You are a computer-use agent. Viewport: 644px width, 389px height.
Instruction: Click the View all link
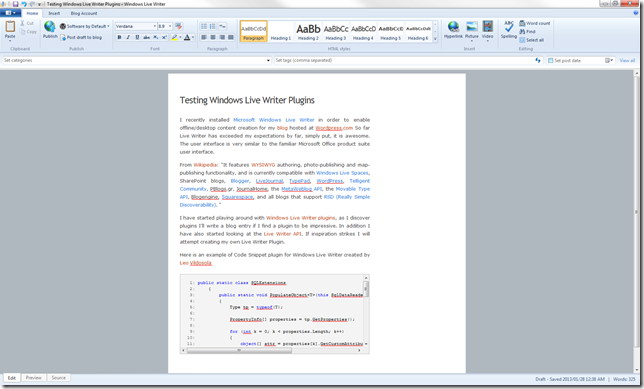pyautogui.click(x=627, y=60)
